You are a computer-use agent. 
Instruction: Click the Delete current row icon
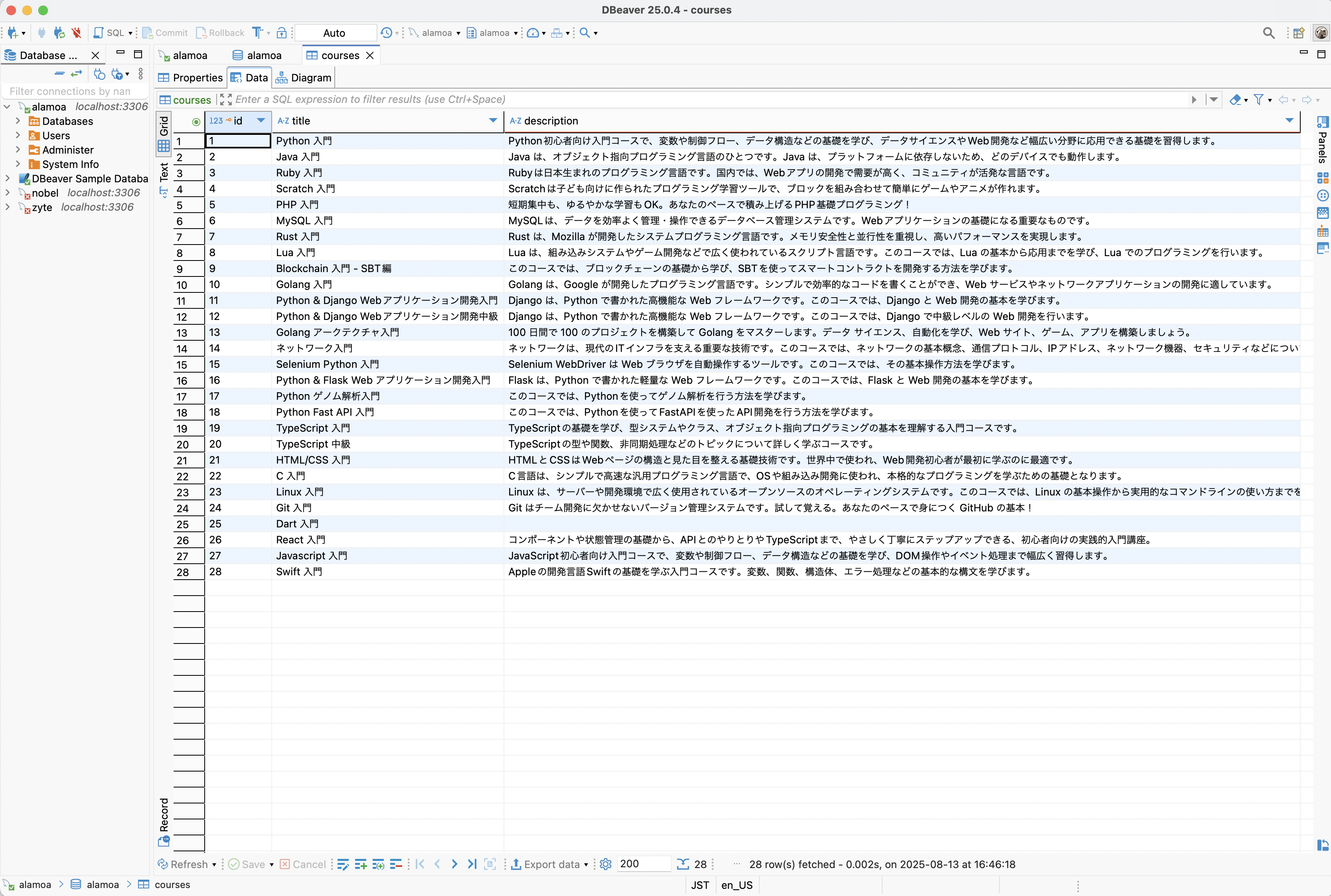(x=396, y=864)
